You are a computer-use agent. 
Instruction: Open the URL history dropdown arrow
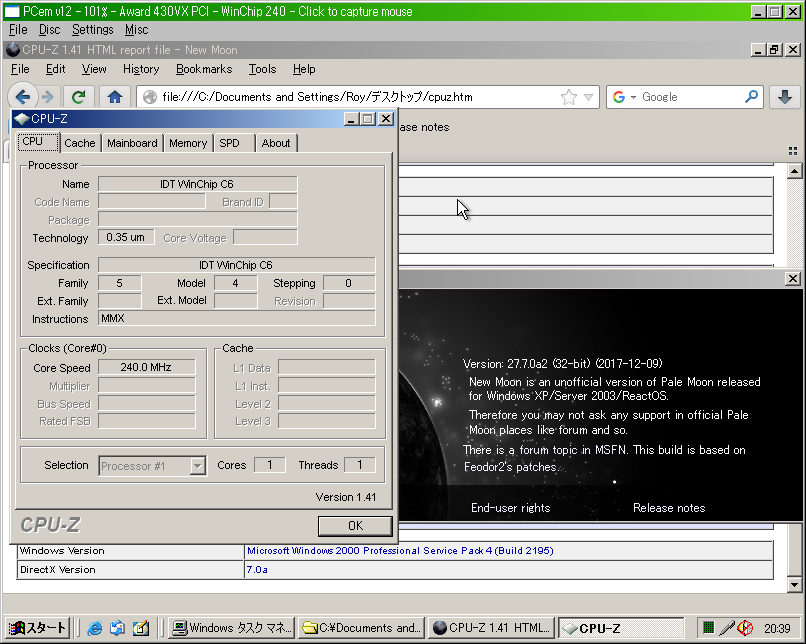tap(589, 97)
